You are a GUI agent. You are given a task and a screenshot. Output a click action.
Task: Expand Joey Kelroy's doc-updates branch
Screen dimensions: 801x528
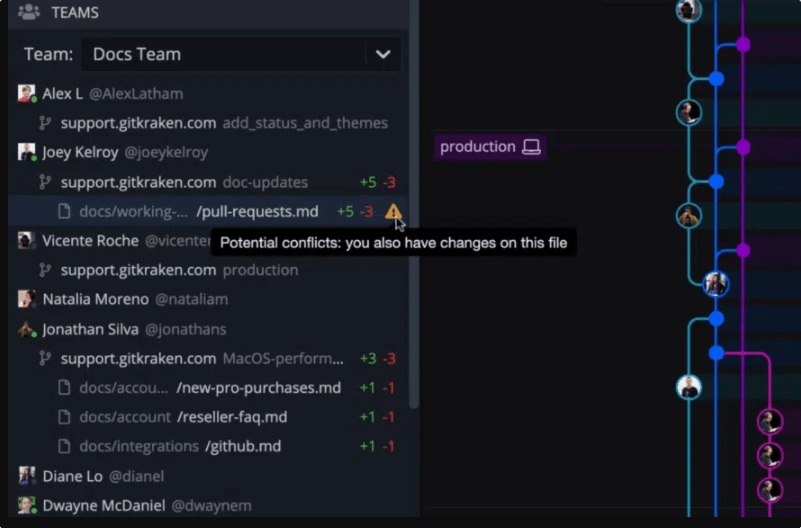click(184, 182)
